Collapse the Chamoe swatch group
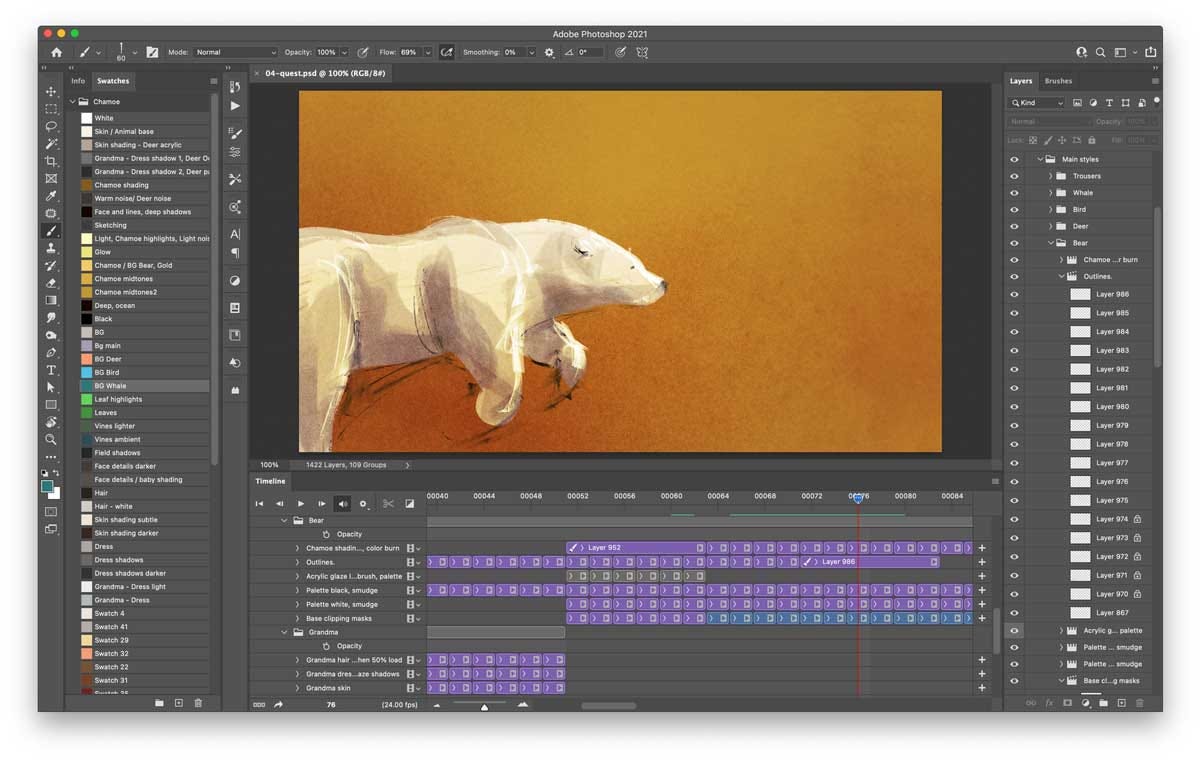 tap(73, 102)
